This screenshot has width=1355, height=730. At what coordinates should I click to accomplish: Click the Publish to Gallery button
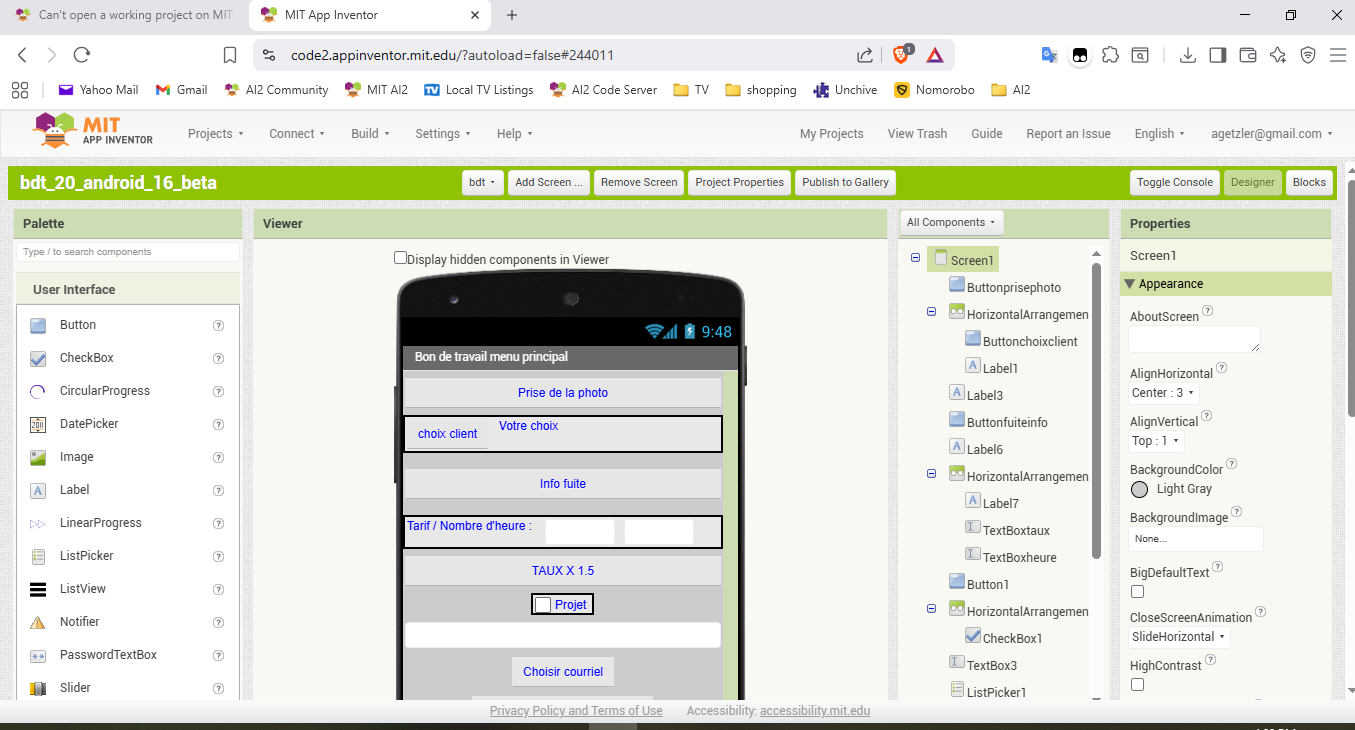[x=845, y=182]
